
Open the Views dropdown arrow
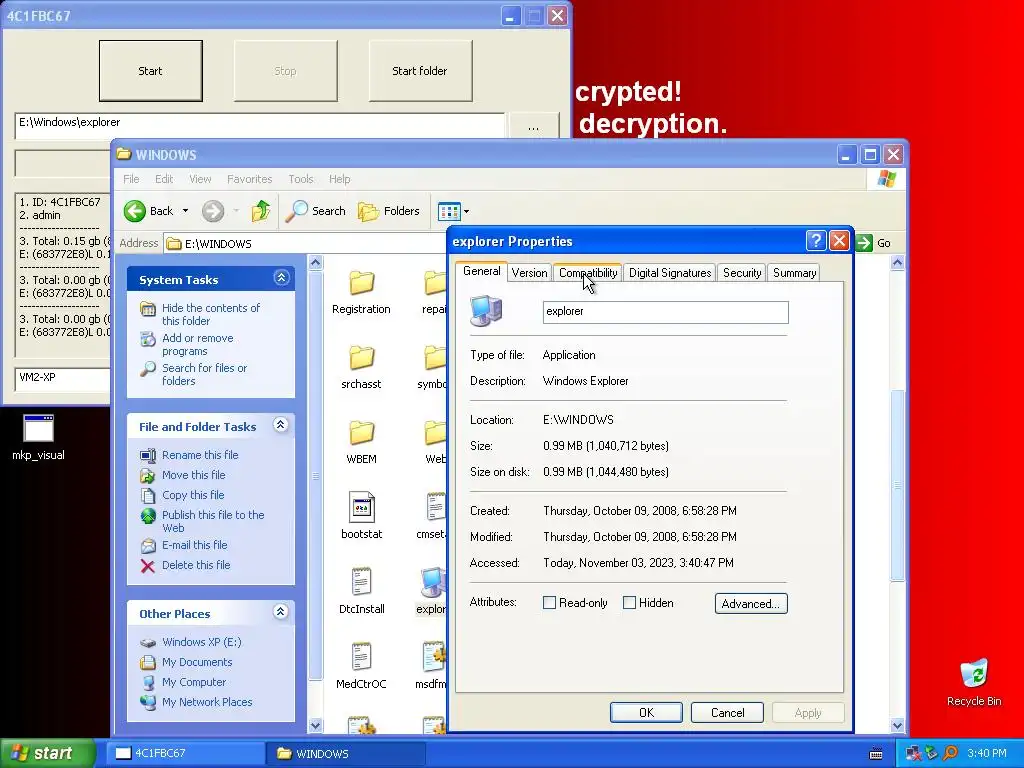tap(466, 212)
